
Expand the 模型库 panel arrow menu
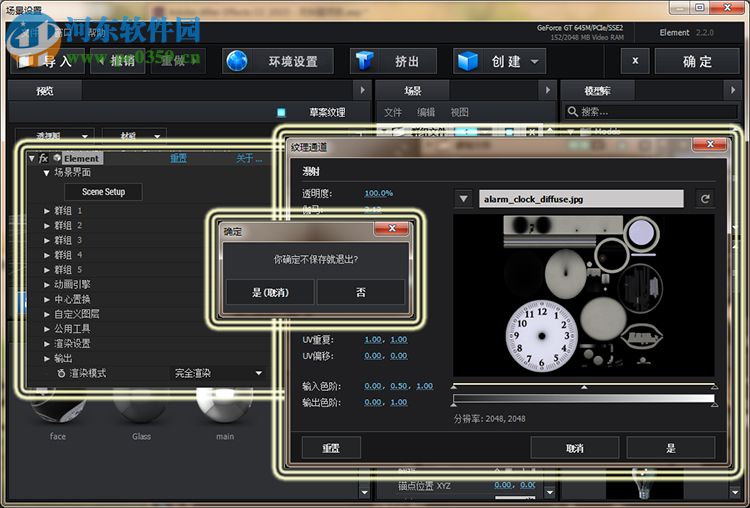733,90
